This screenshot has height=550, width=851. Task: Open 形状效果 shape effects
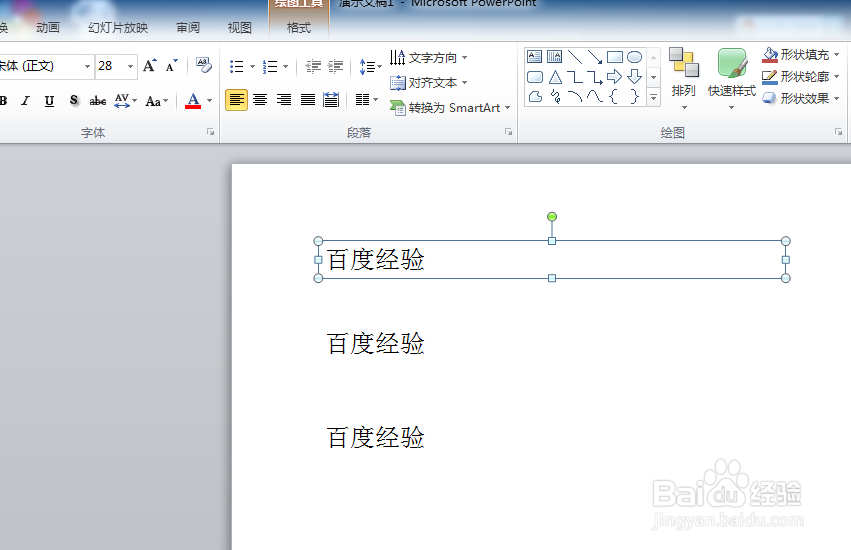point(801,98)
